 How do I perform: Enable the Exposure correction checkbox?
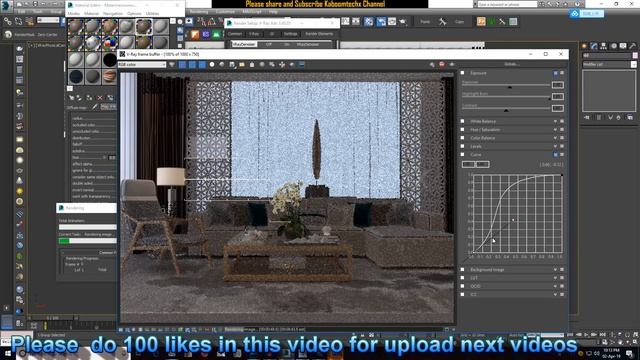[x=462, y=73]
